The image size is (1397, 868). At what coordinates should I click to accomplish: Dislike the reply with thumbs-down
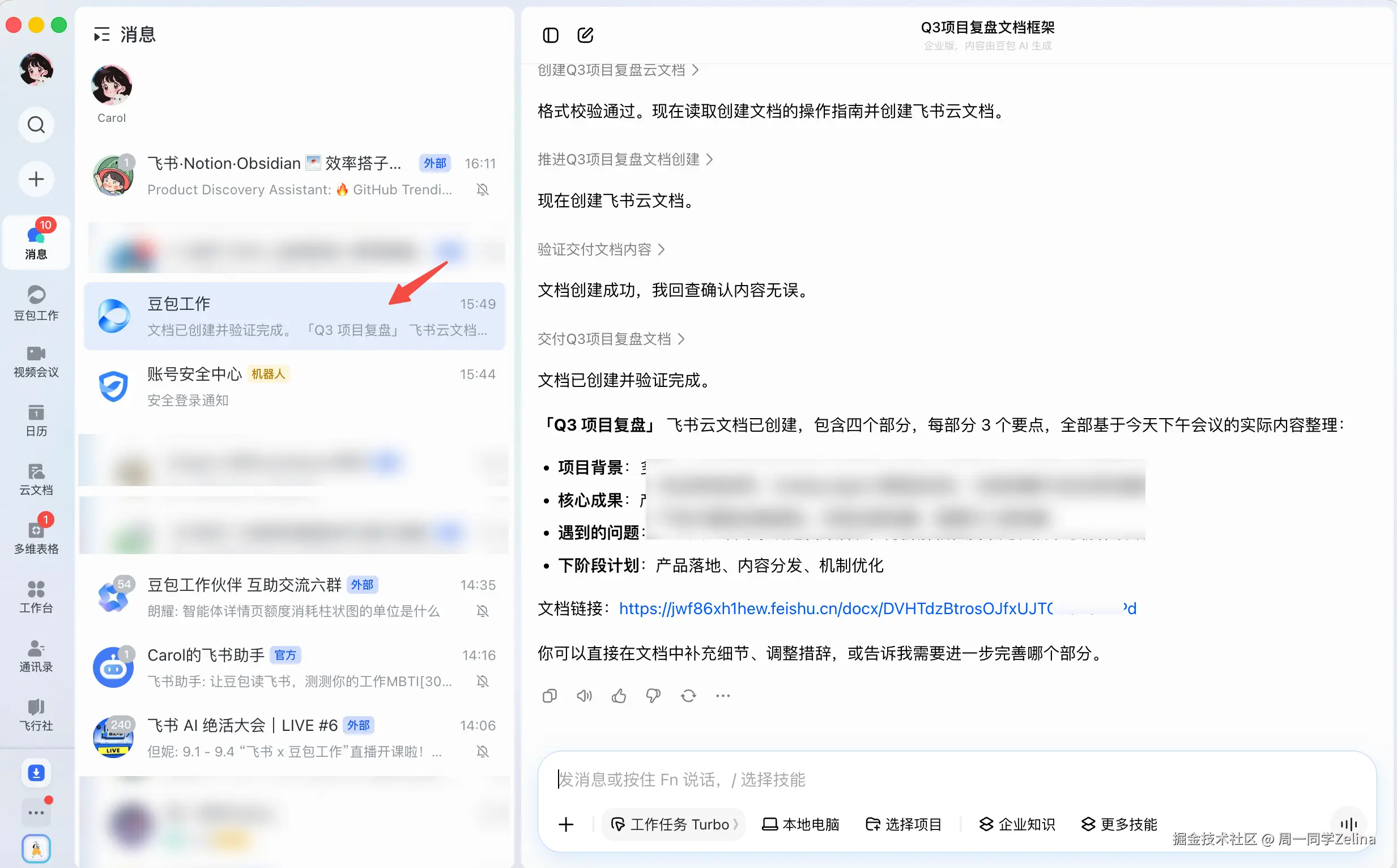[653, 696]
